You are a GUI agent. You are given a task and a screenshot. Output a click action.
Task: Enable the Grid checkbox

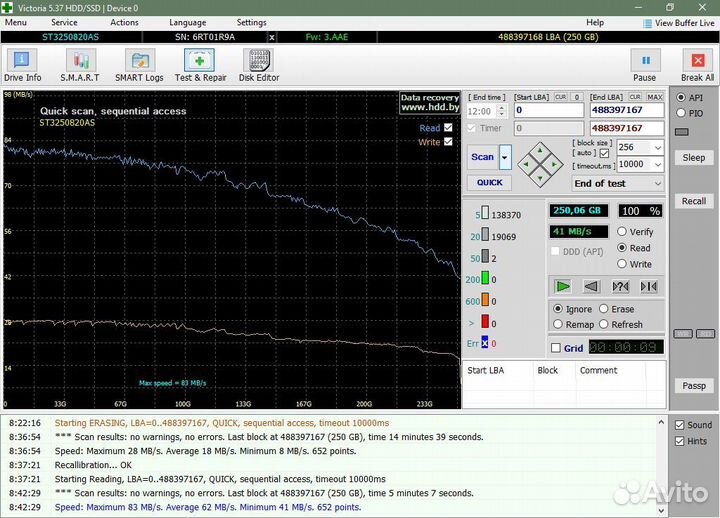(x=556, y=348)
